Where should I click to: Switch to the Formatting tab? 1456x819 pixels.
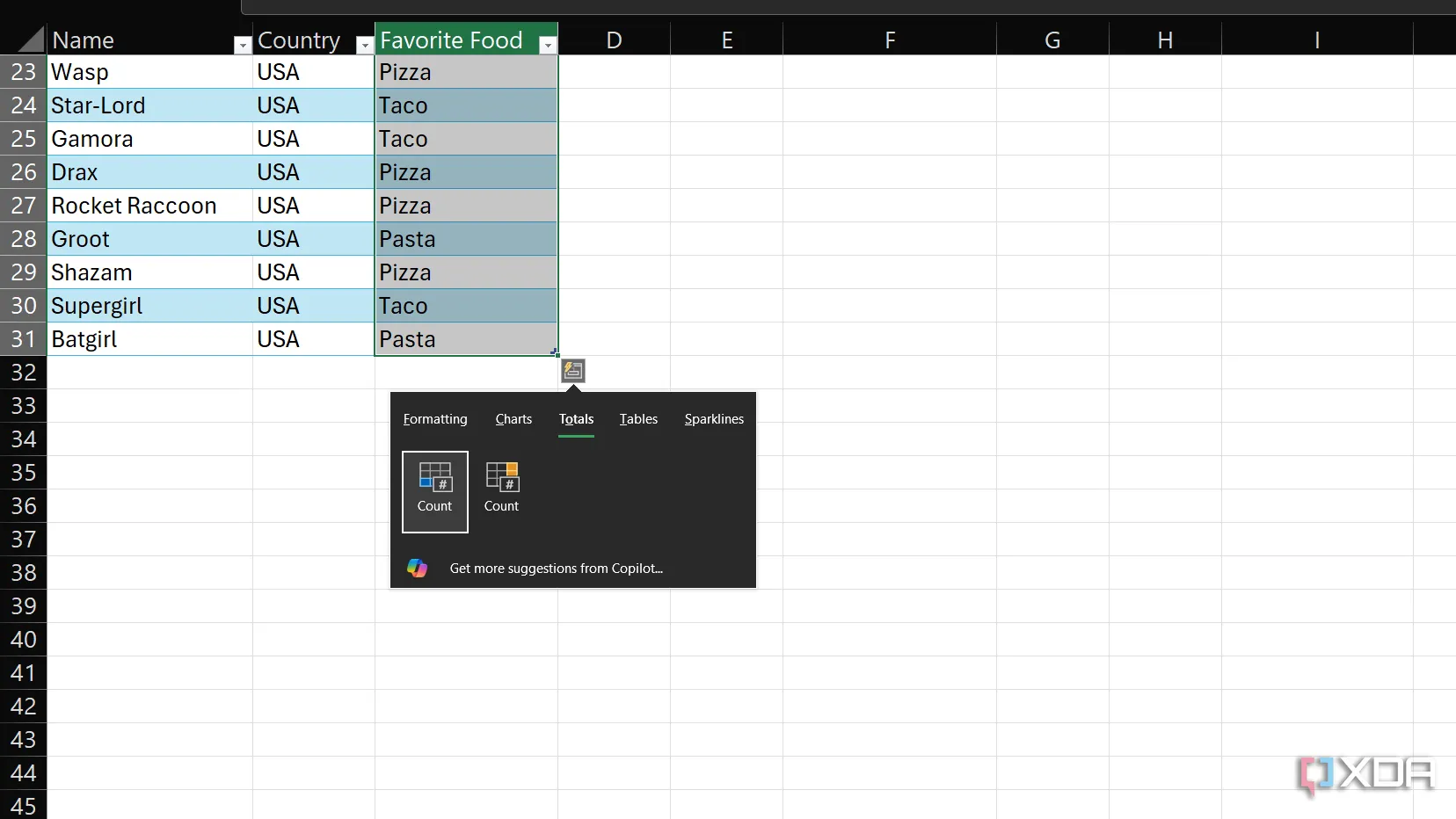[435, 419]
